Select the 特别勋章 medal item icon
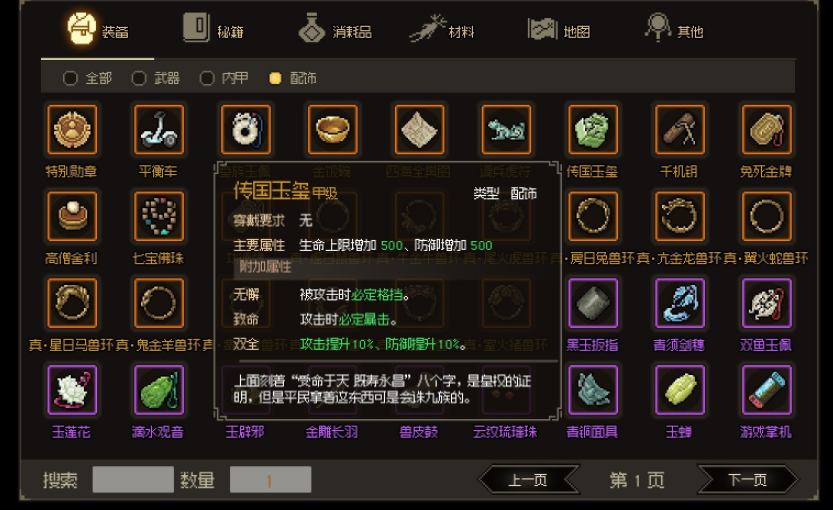Screen dimensions: 833x510 click(72, 130)
